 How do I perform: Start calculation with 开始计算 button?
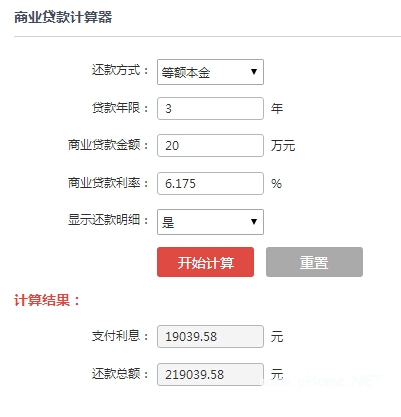tap(205, 262)
